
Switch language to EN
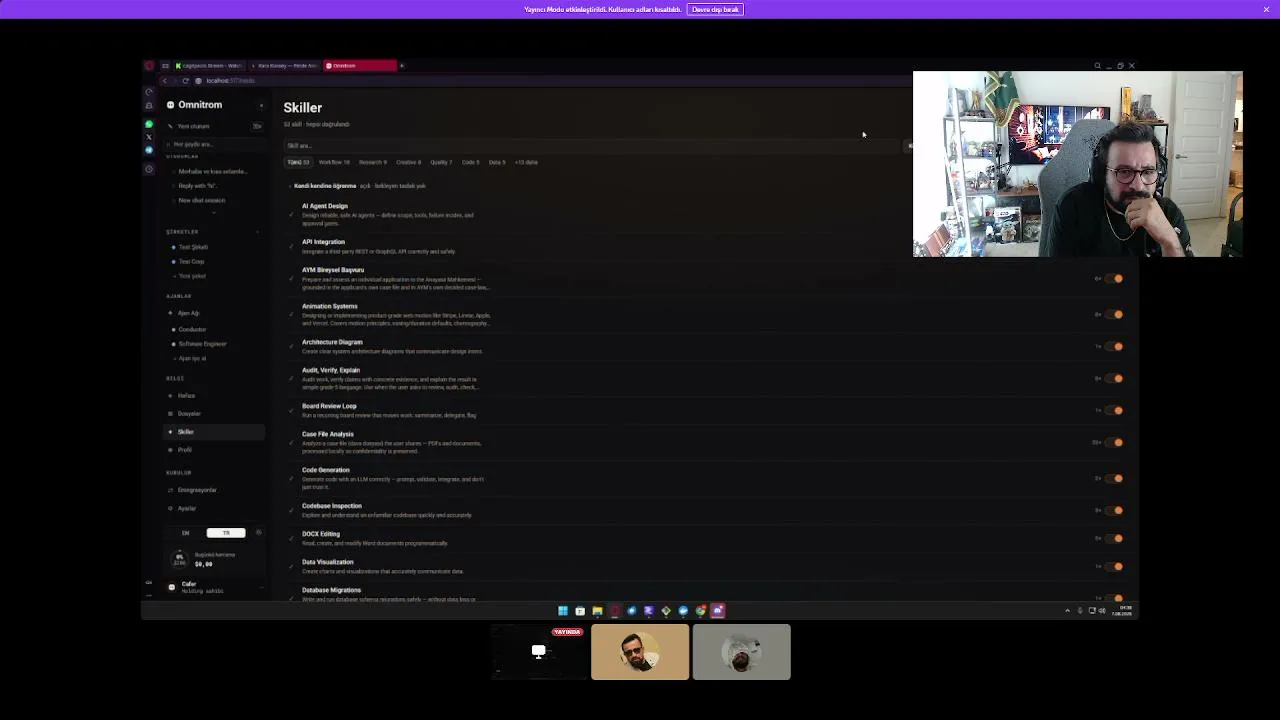(x=185, y=533)
